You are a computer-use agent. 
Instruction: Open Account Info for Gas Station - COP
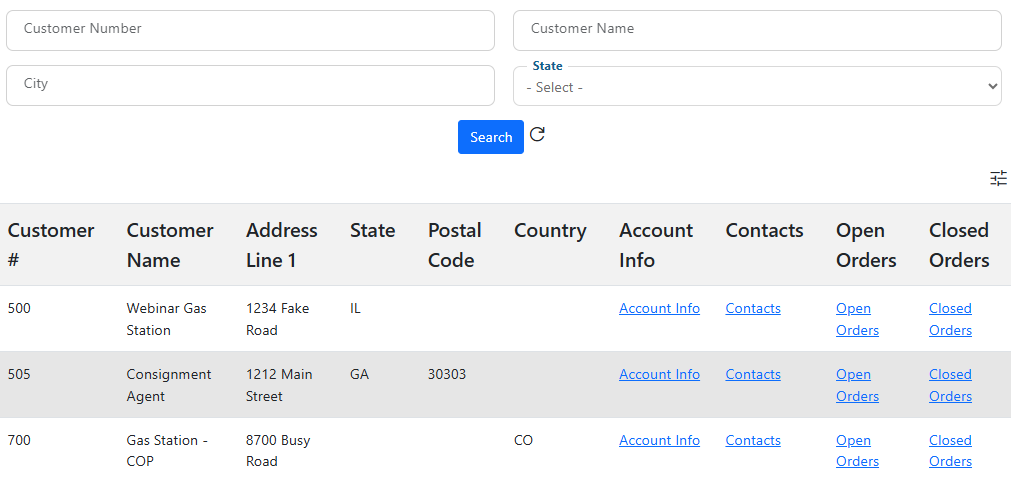click(x=659, y=441)
